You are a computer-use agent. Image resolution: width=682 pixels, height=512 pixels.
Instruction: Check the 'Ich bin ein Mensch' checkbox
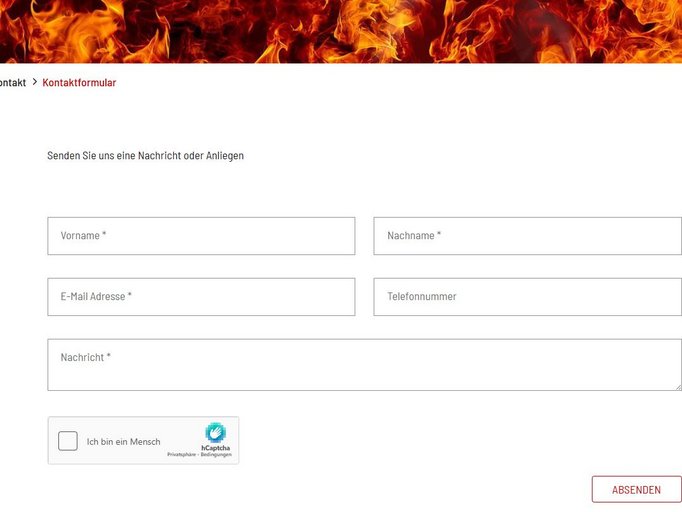coord(68,441)
